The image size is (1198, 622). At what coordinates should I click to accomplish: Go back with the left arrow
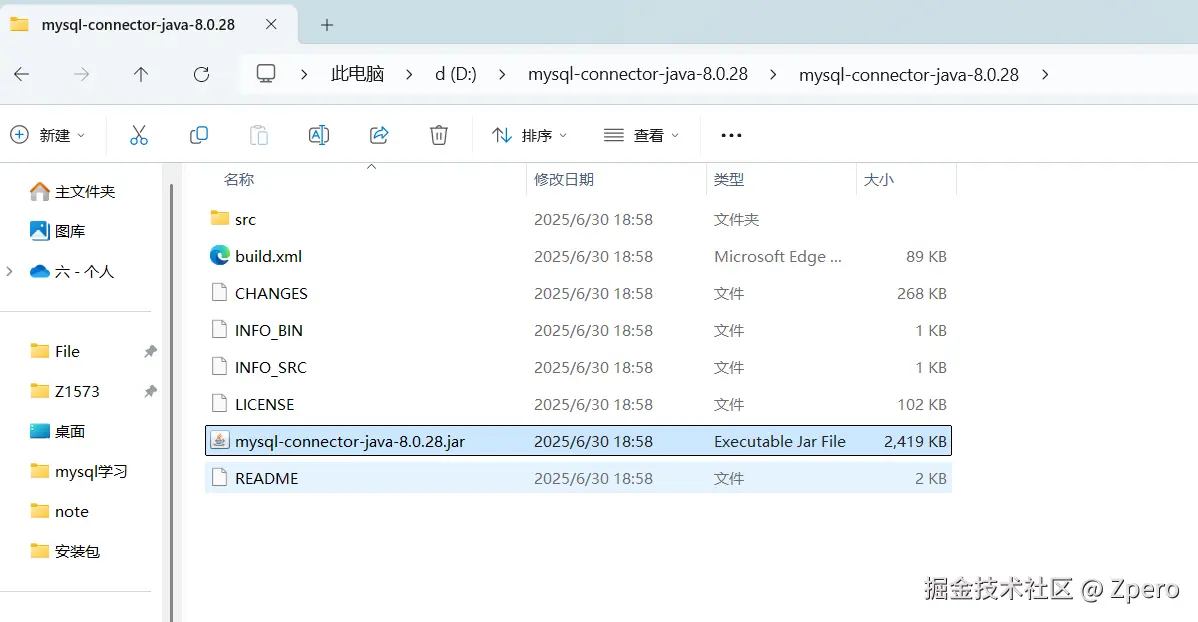pyautogui.click(x=21, y=74)
